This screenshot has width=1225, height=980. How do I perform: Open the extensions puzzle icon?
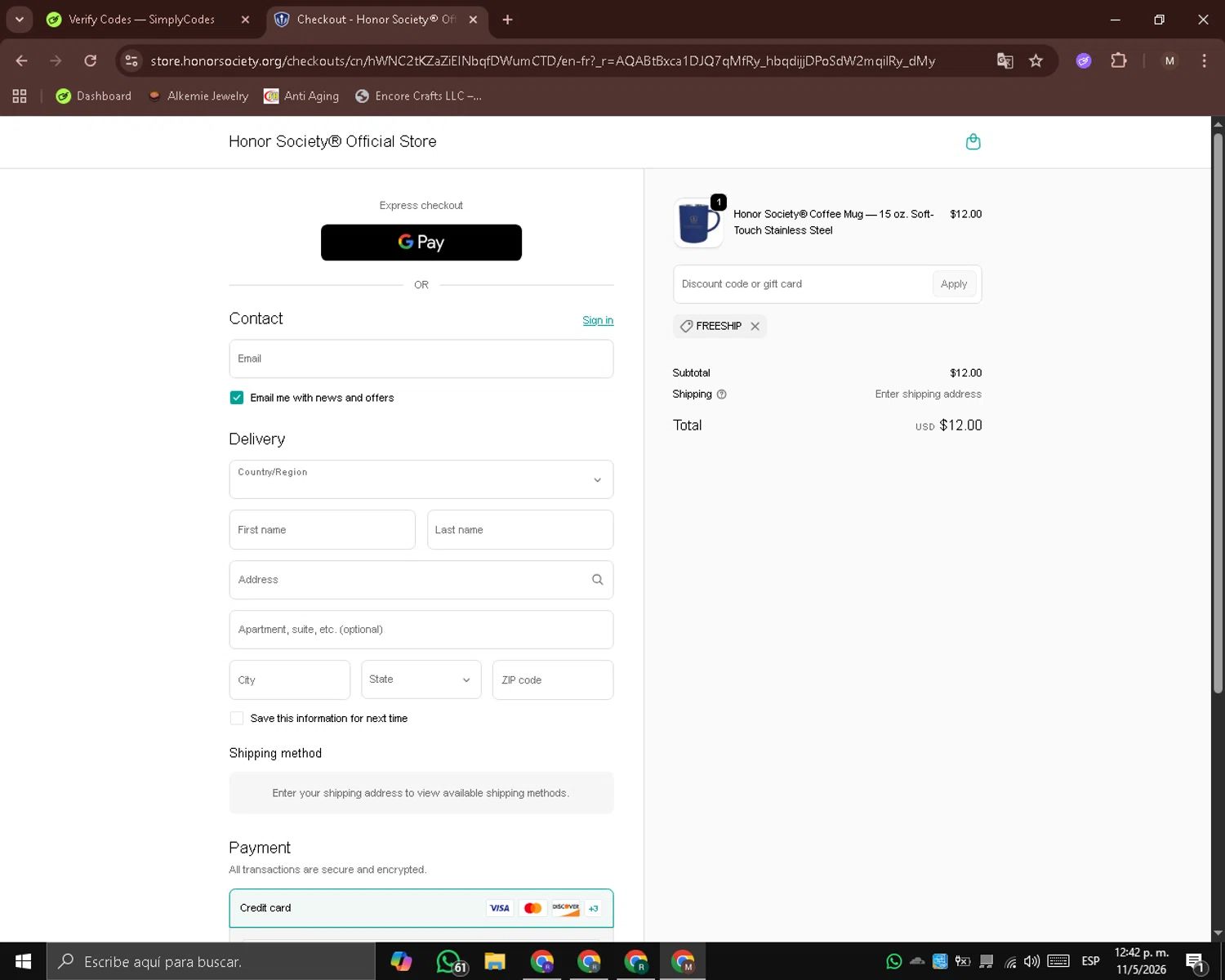click(1119, 60)
